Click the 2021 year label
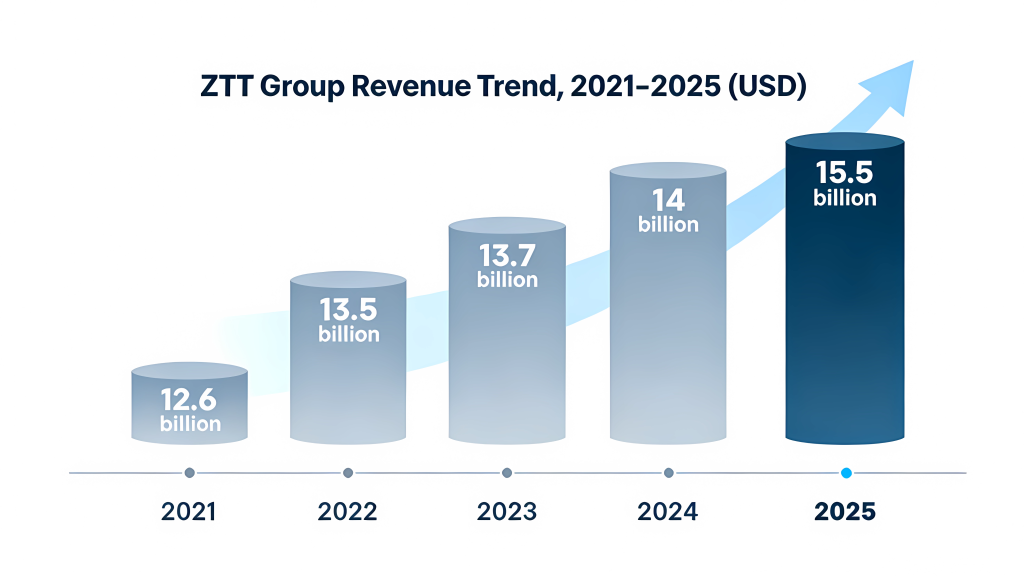This screenshot has height=576, width=1024. pos(190,512)
